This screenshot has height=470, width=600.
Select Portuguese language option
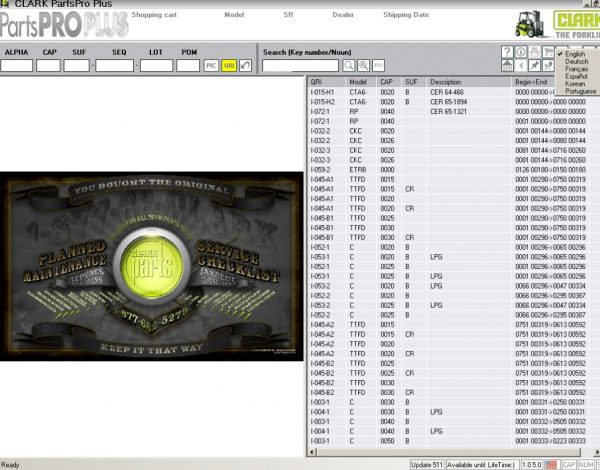580,91
